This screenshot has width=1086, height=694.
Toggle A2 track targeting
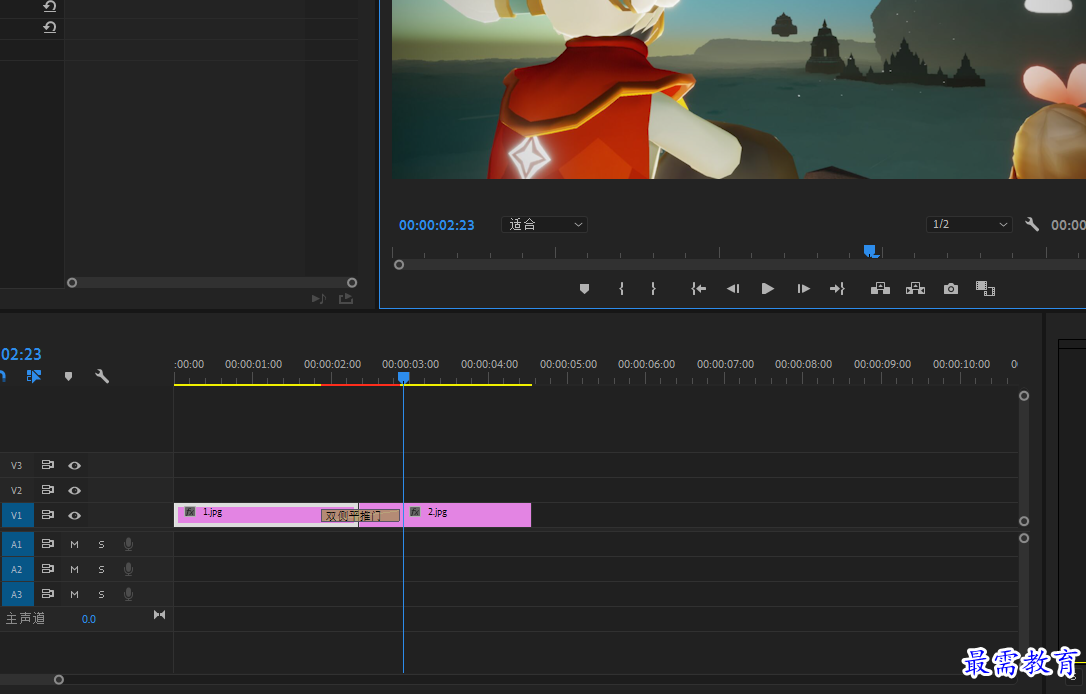pos(17,569)
